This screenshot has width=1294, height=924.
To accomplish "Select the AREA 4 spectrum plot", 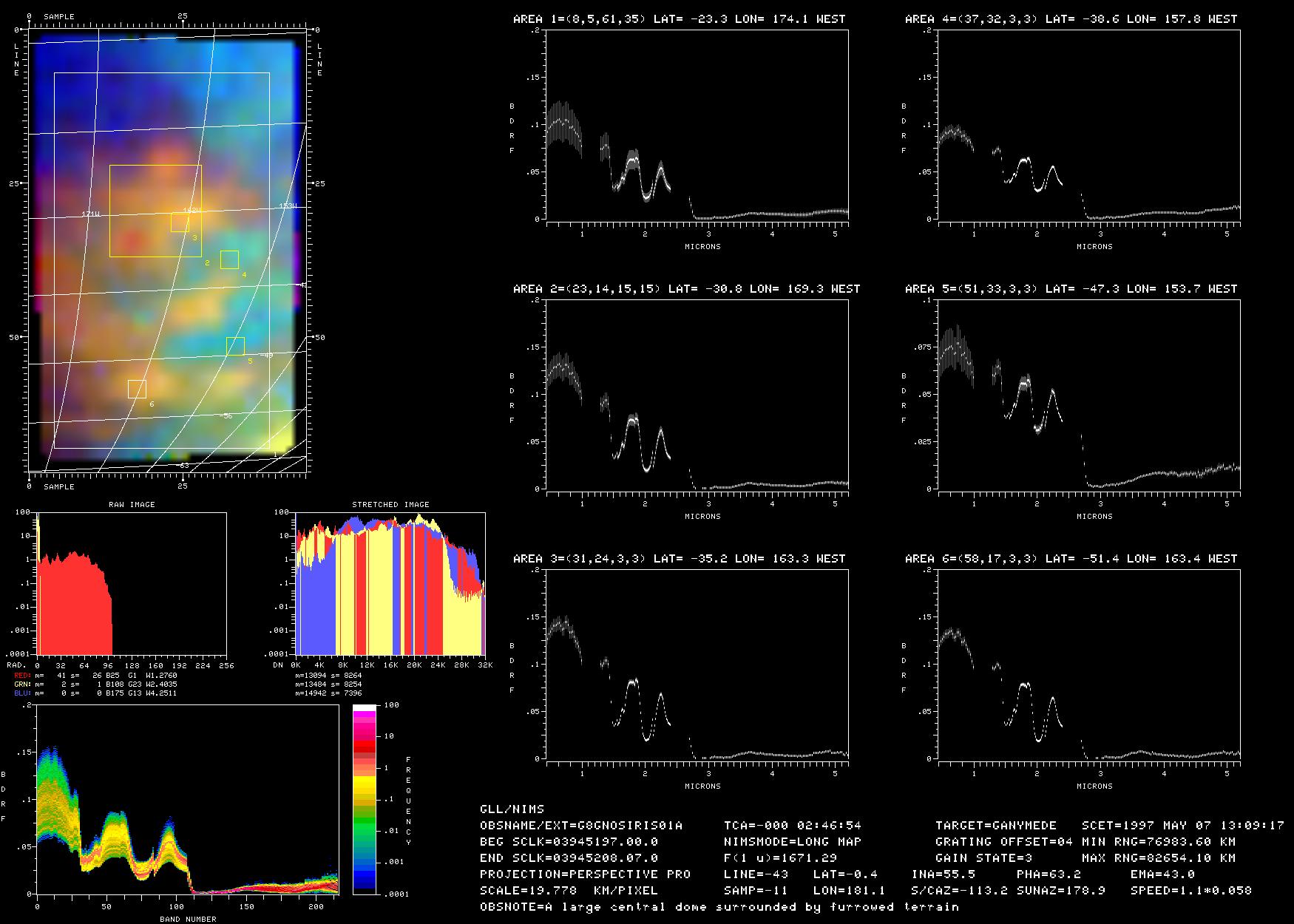I will (x=1089, y=125).
